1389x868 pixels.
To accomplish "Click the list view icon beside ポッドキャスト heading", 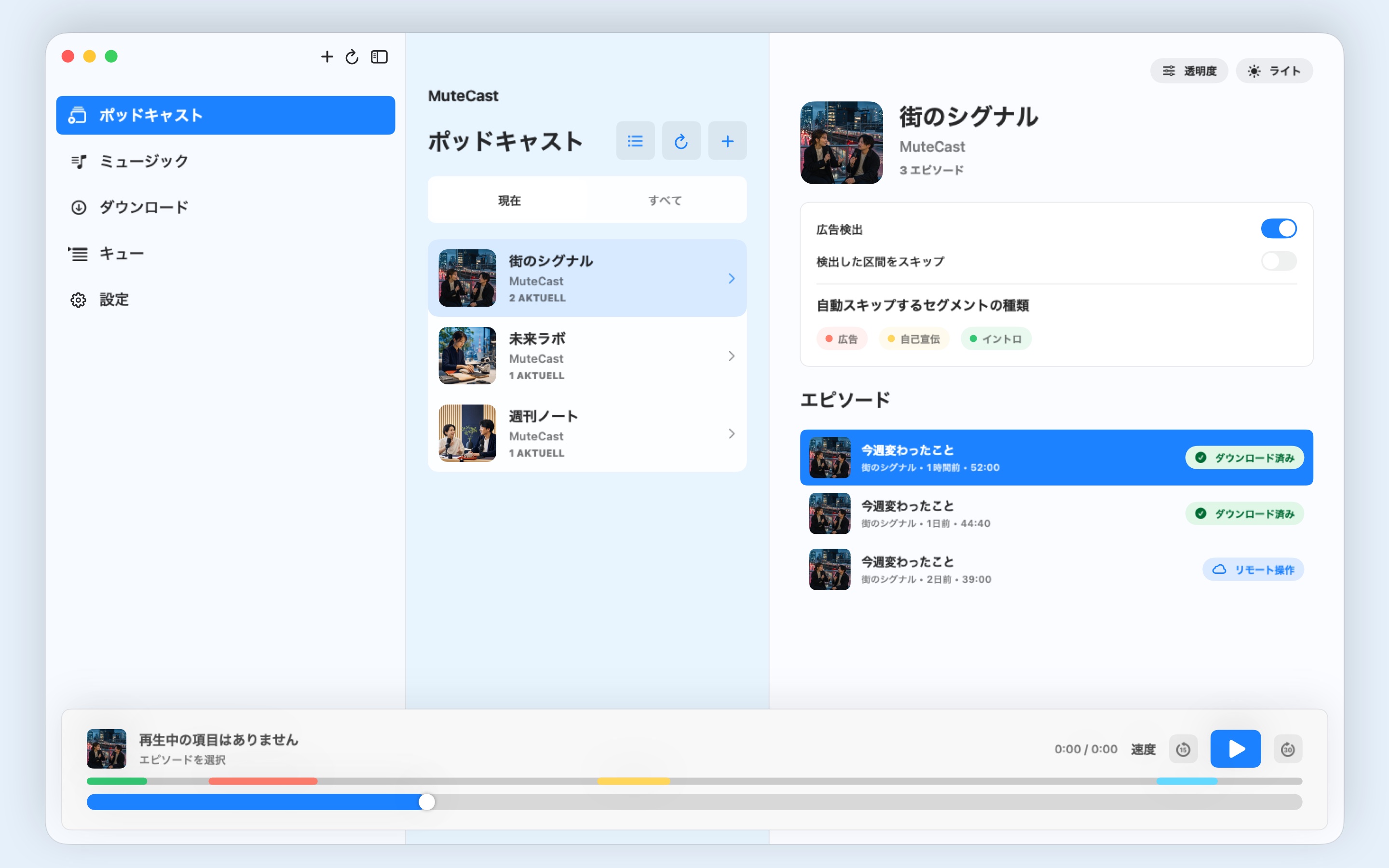I will 635,141.
